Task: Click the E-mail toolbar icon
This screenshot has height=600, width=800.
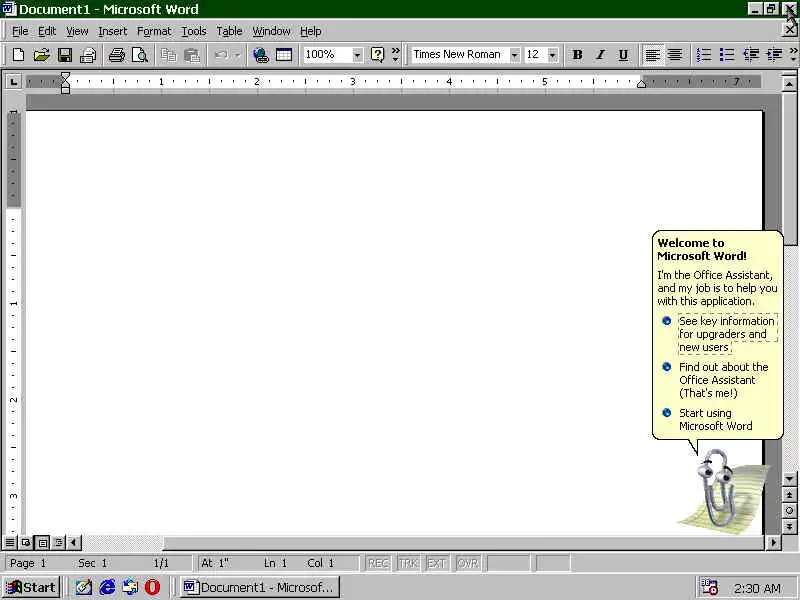Action: (x=88, y=55)
